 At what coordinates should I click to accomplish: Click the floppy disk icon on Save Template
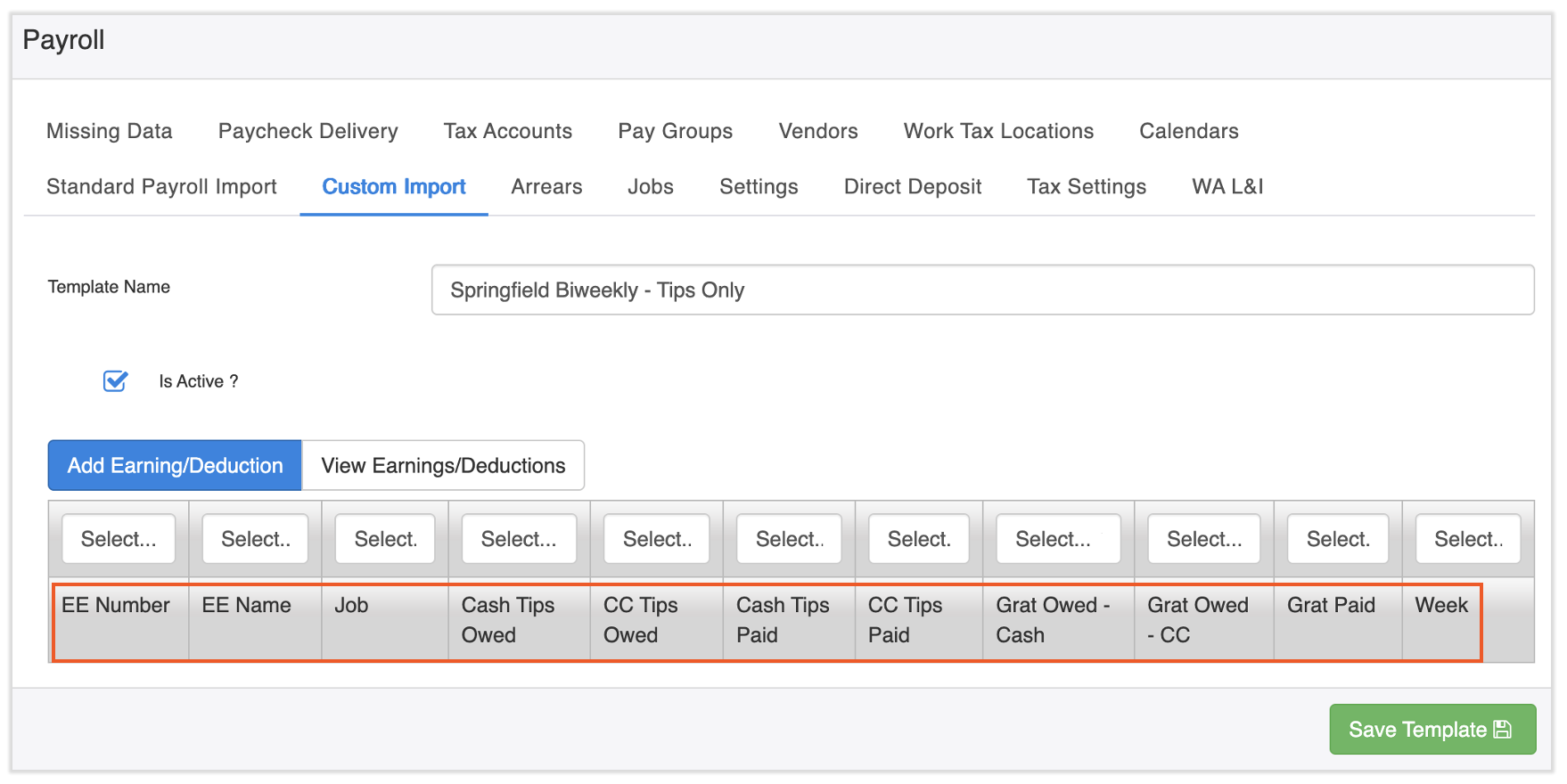(x=1502, y=730)
